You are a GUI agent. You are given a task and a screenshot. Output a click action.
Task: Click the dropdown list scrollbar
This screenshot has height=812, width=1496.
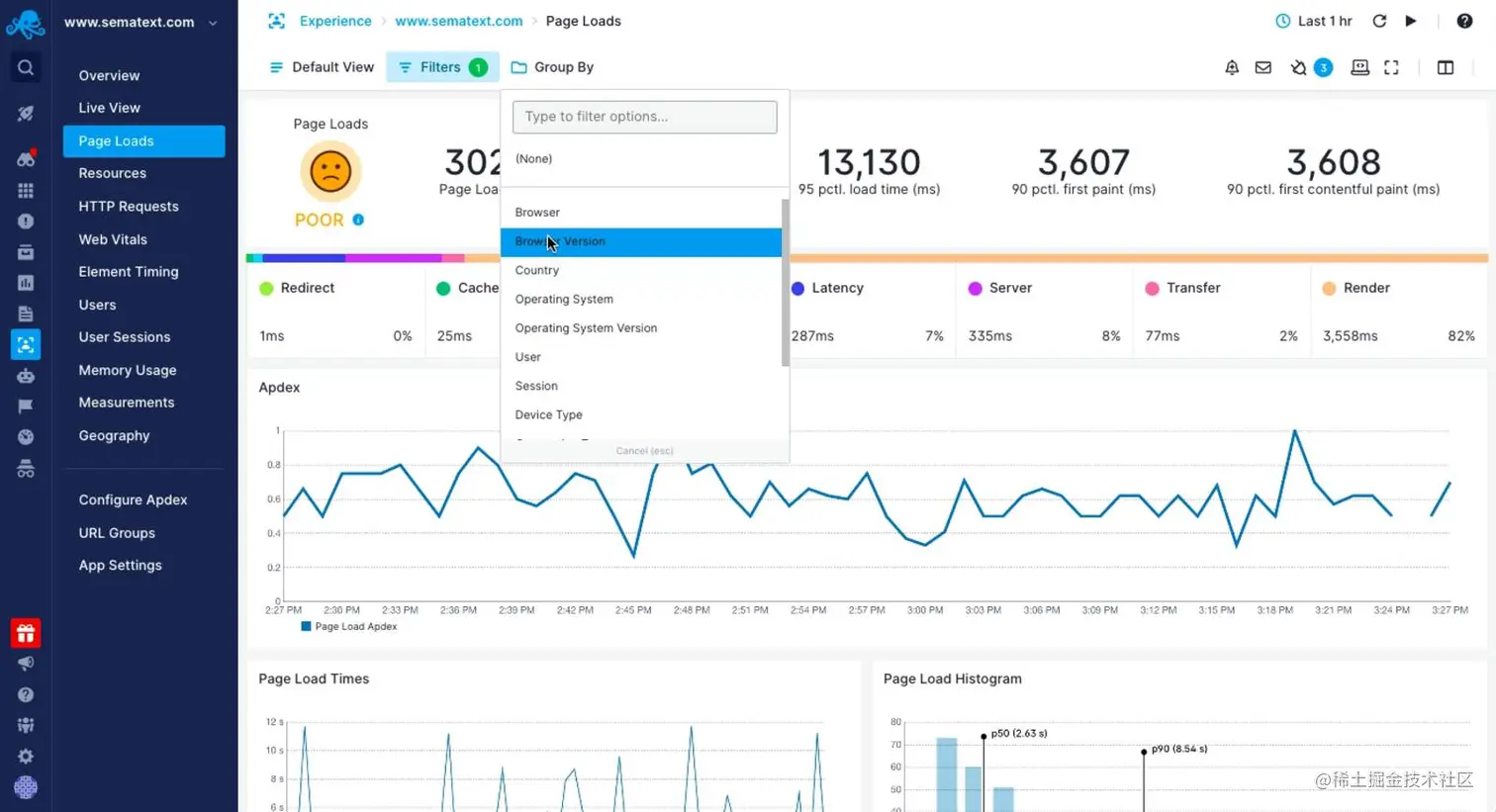point(786,283)
